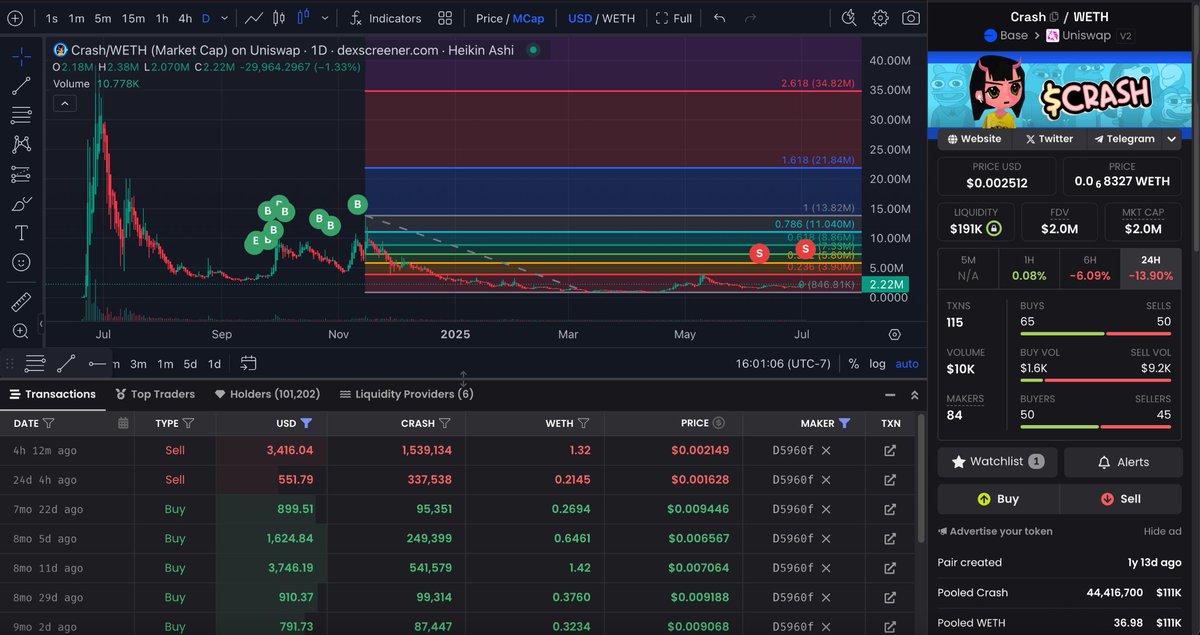The height and width of the screenshot is (635, 1200).
Task: Switch chart denomination to WETH
Action: (x=620, y=18)
